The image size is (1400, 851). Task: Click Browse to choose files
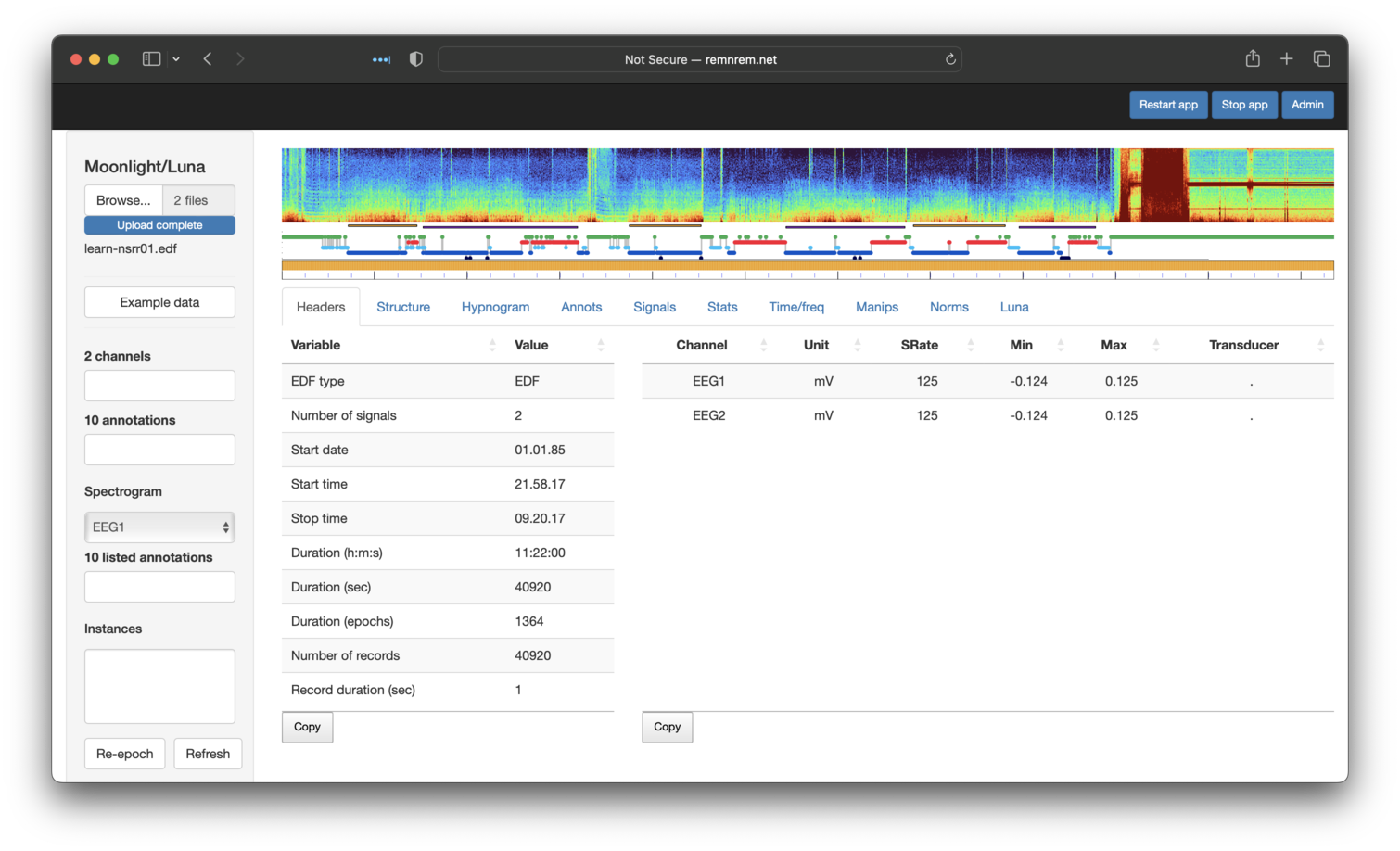click(x=123, y=200)
